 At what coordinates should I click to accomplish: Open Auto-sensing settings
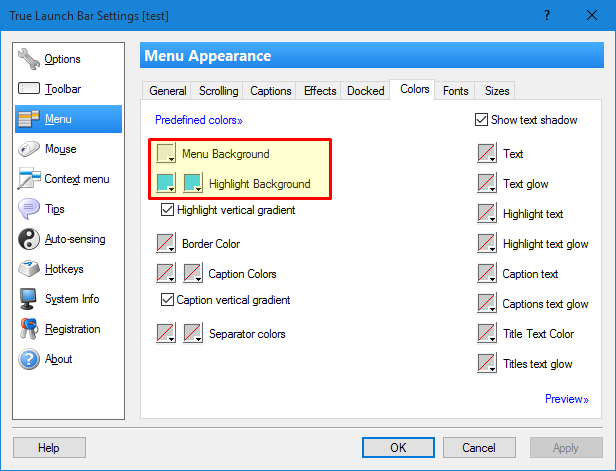(74, 239)
